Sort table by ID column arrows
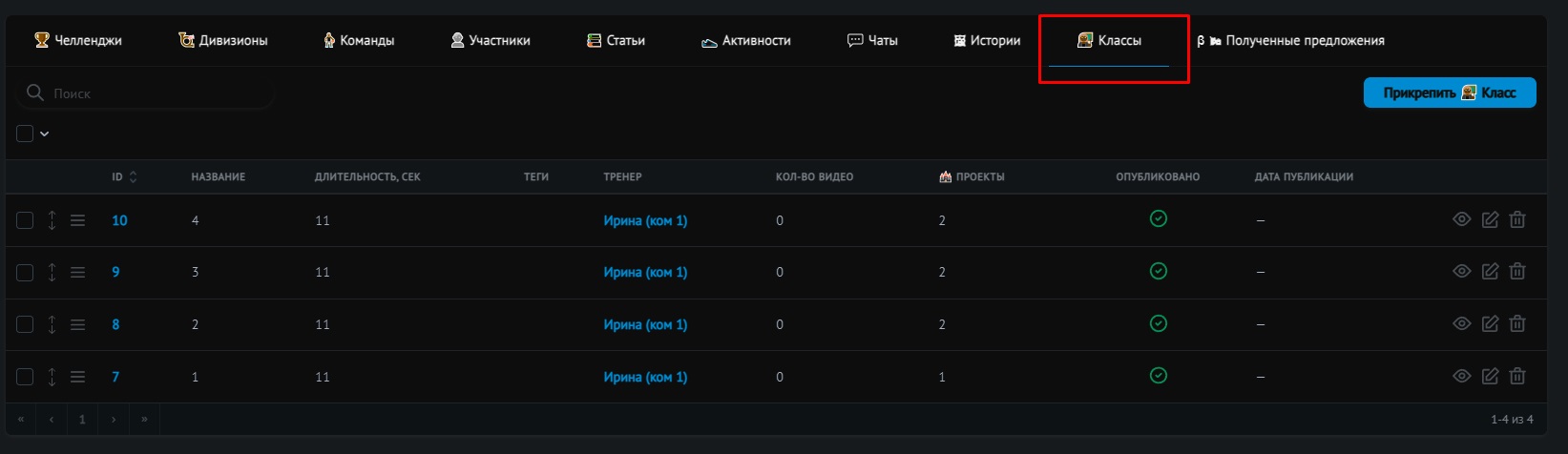1568x454 pixels. [133, 177]
